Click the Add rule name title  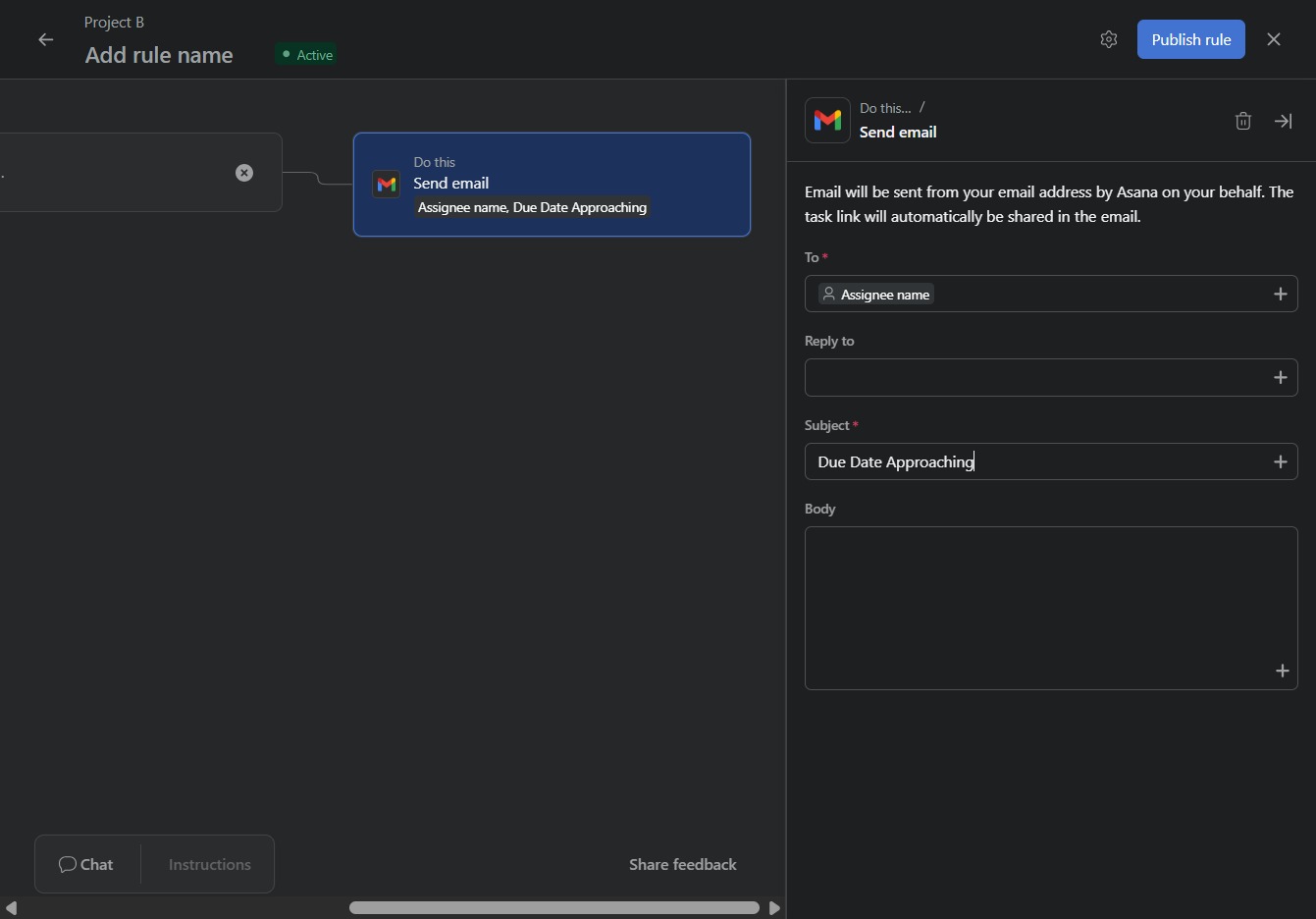click(x=159, y=55)
